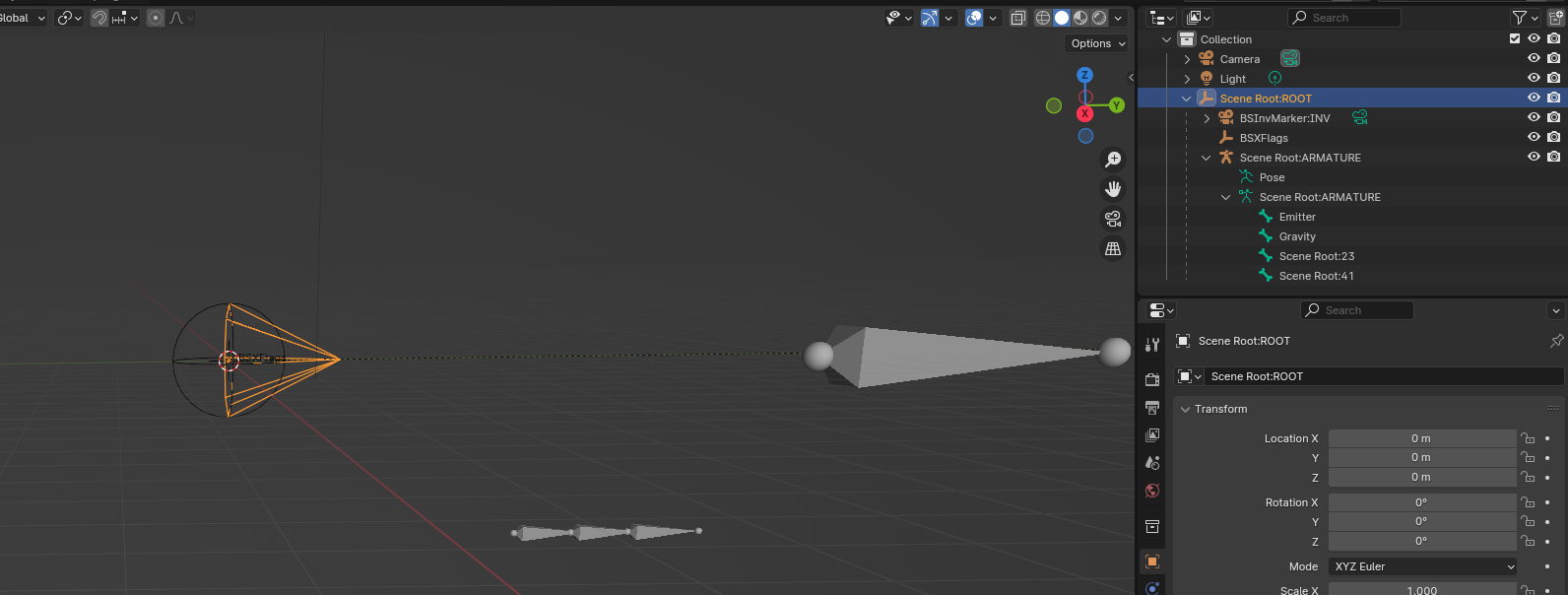Open the outliner editor type menu
The height and width of the screenshot is (595, 1568).
1162,18
